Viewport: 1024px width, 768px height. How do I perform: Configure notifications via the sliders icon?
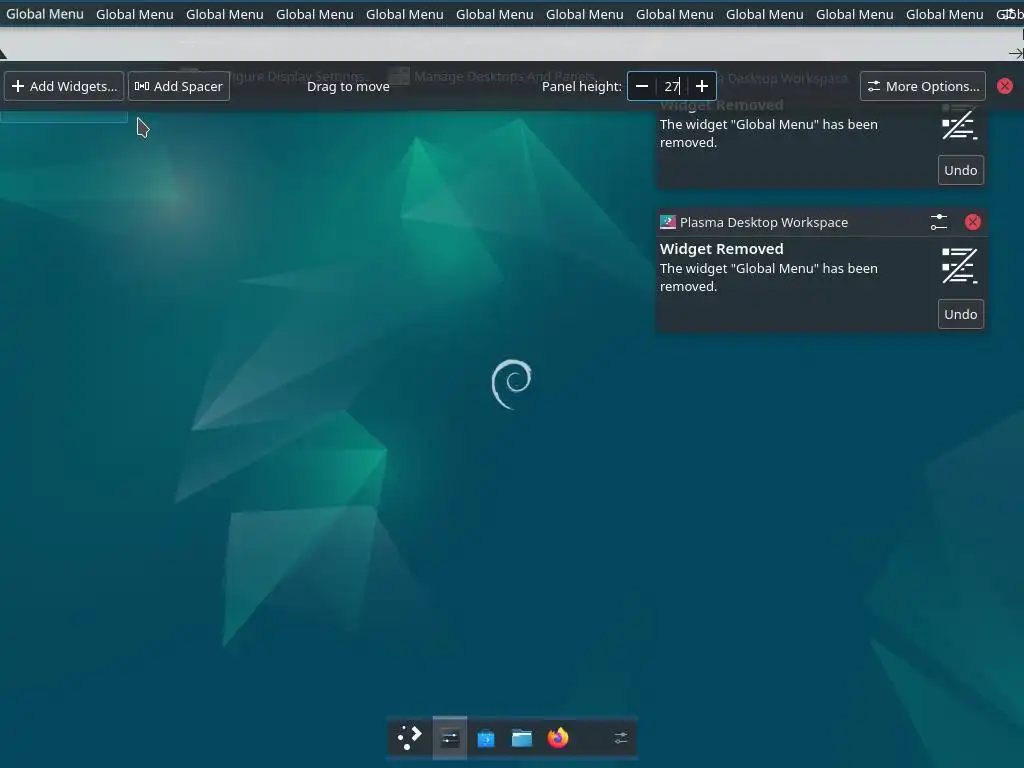pyautogui.click(x=938, y=222)
